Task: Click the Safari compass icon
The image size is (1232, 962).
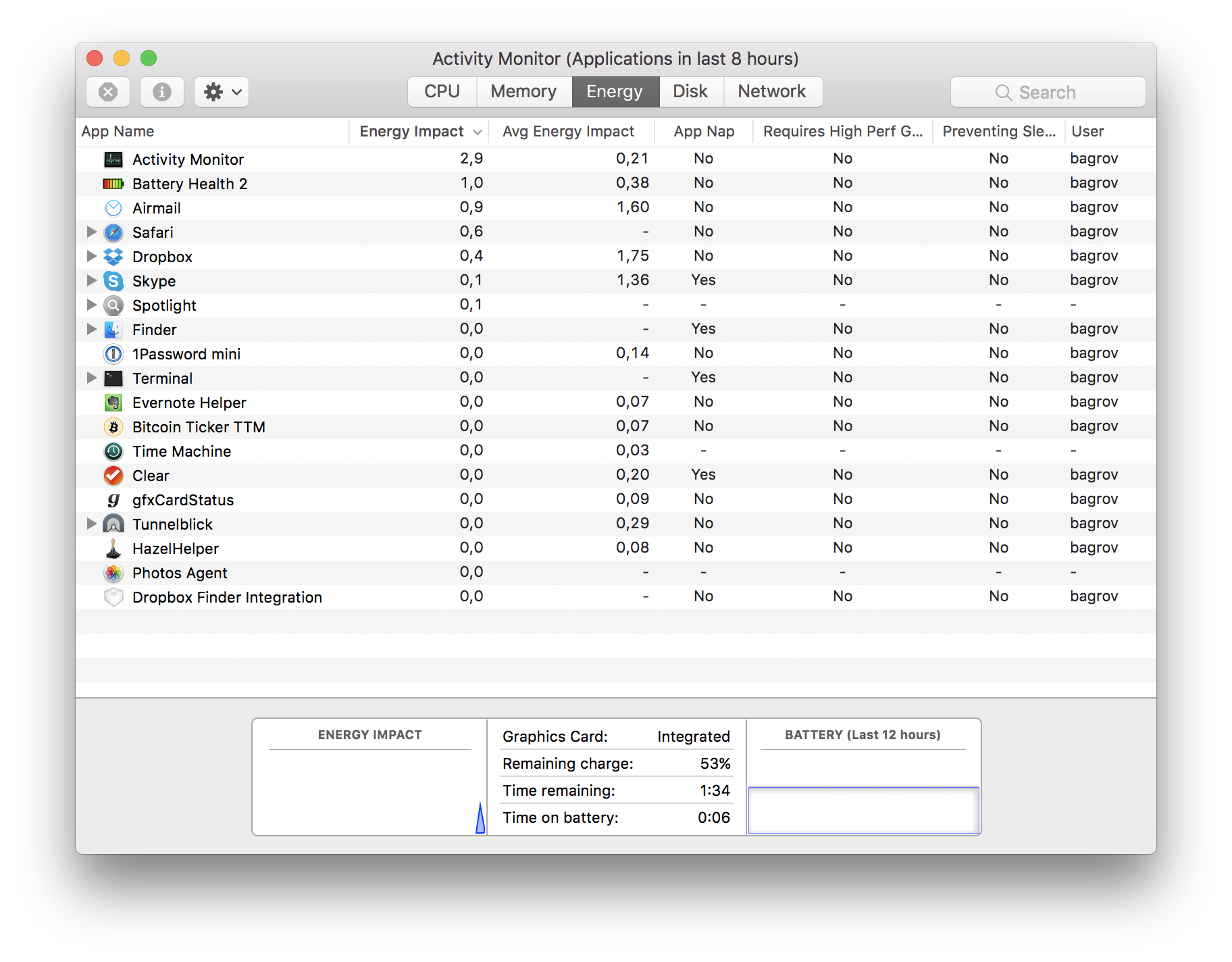Action: pos(113,232)
